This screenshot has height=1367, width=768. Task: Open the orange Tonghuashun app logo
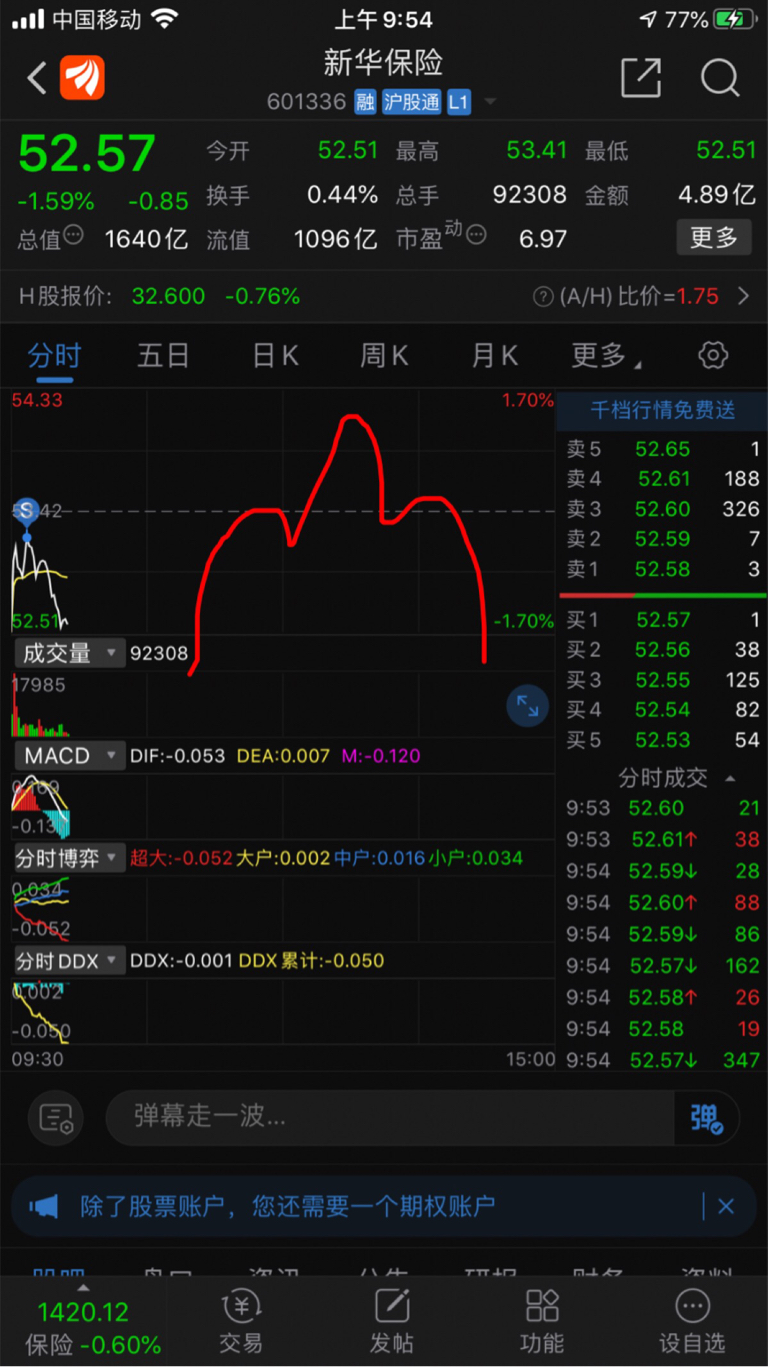(82, 78)
